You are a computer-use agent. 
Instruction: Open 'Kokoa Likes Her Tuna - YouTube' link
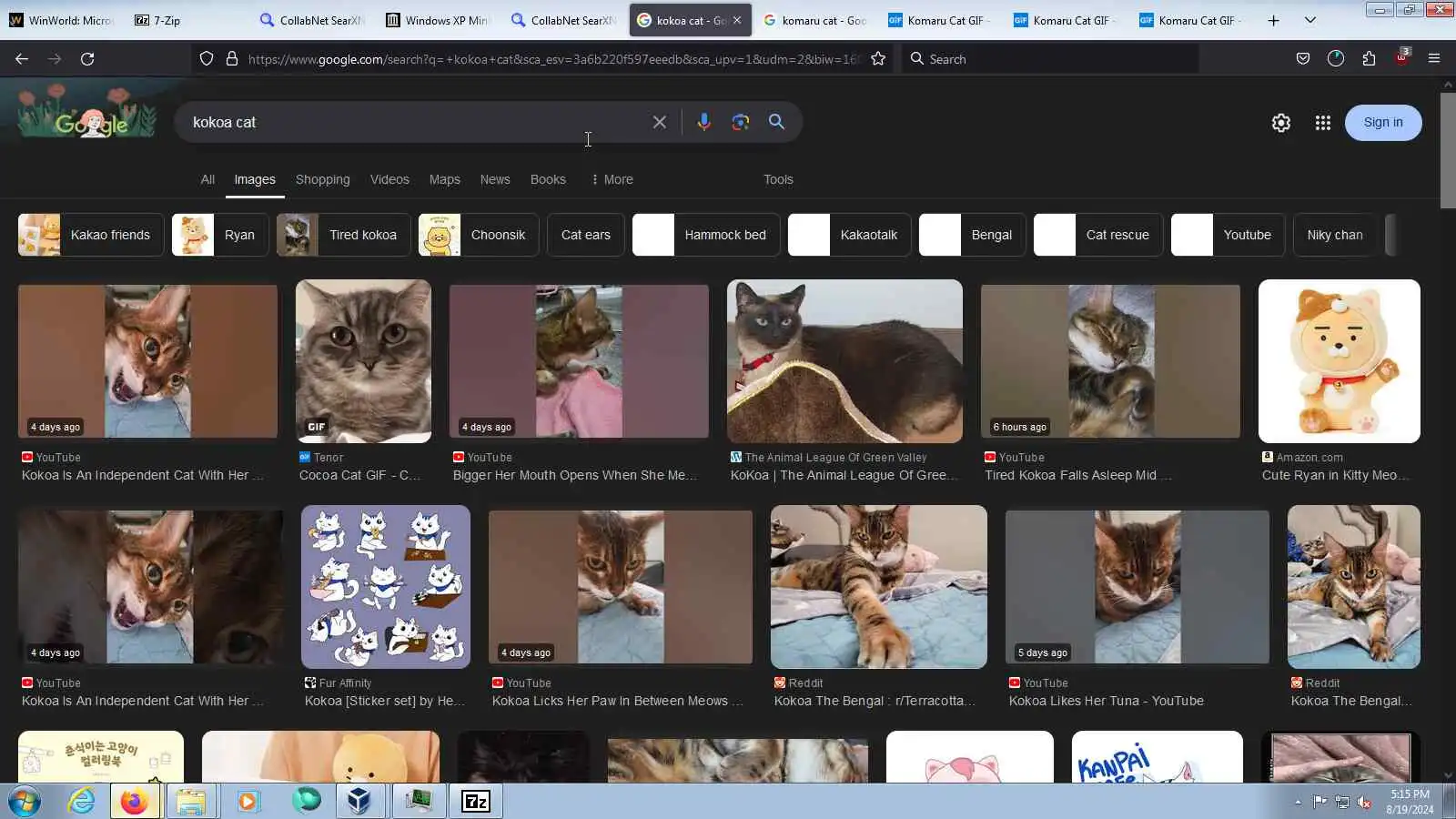pyautogui.click(x=1107, y=701)
